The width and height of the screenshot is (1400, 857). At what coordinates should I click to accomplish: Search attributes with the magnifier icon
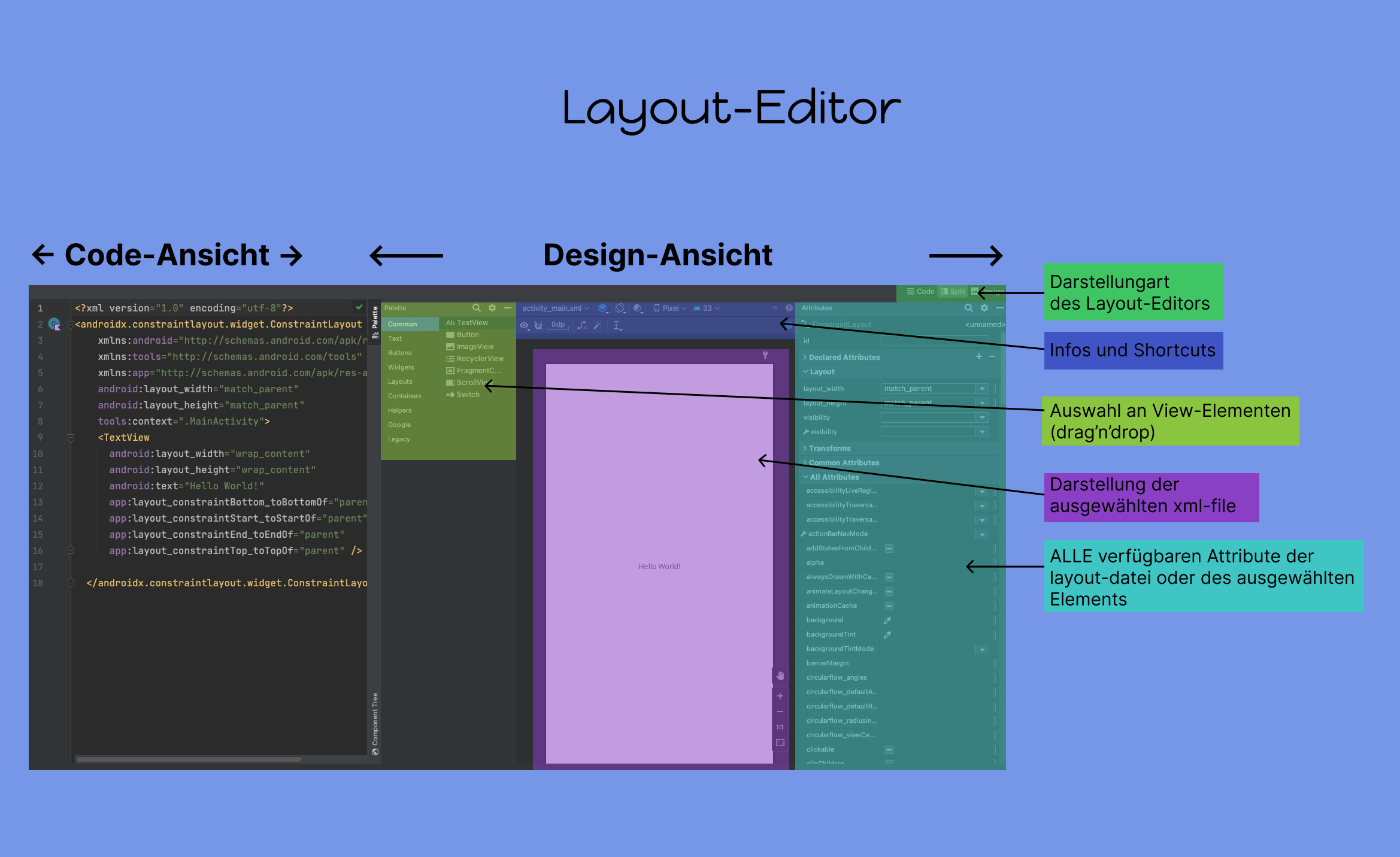[x=968, y=308]
